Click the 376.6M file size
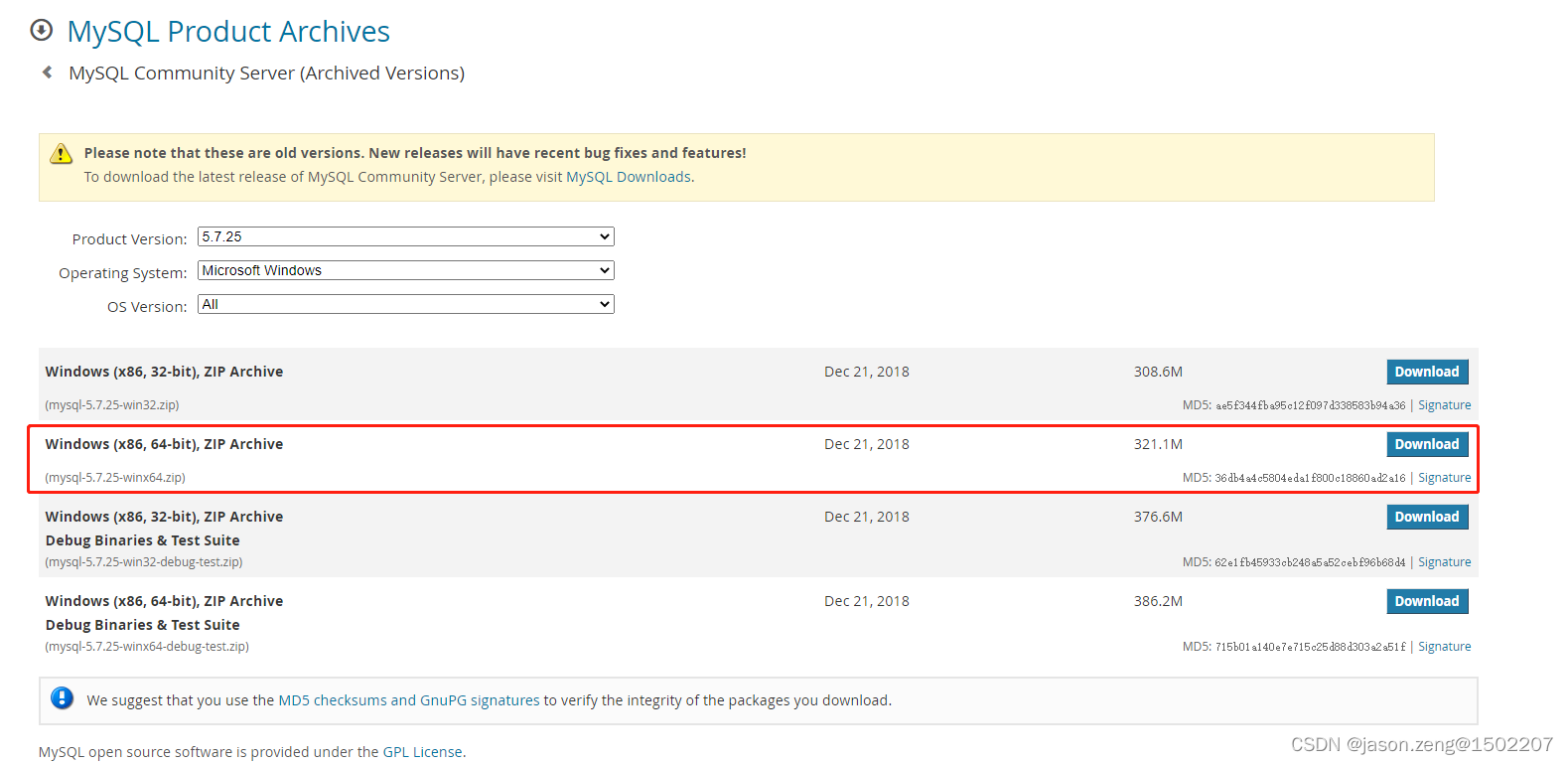This screenshot has height=764, width=1568. click(x=1158, y=517)
